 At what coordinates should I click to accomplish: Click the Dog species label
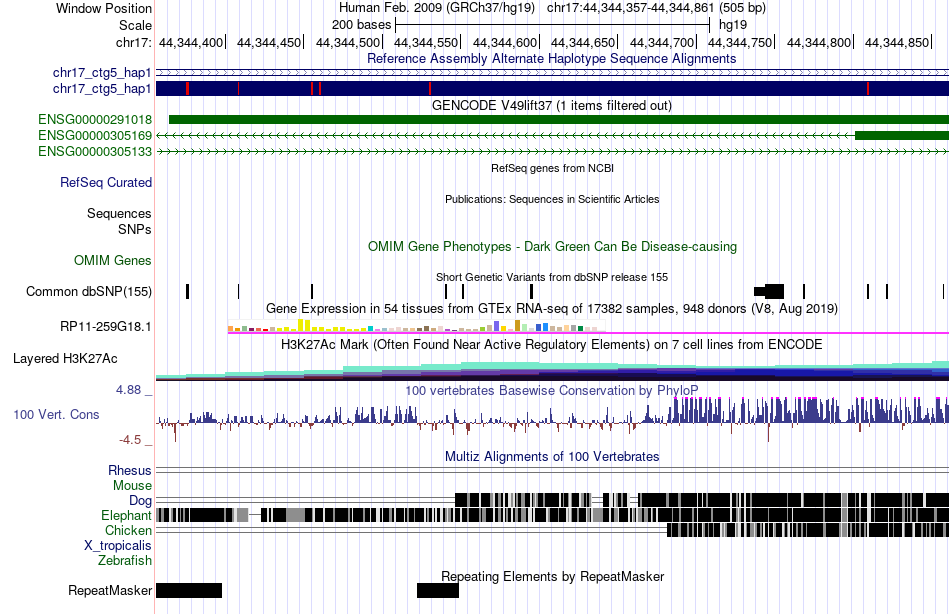(x=140, y=501)
